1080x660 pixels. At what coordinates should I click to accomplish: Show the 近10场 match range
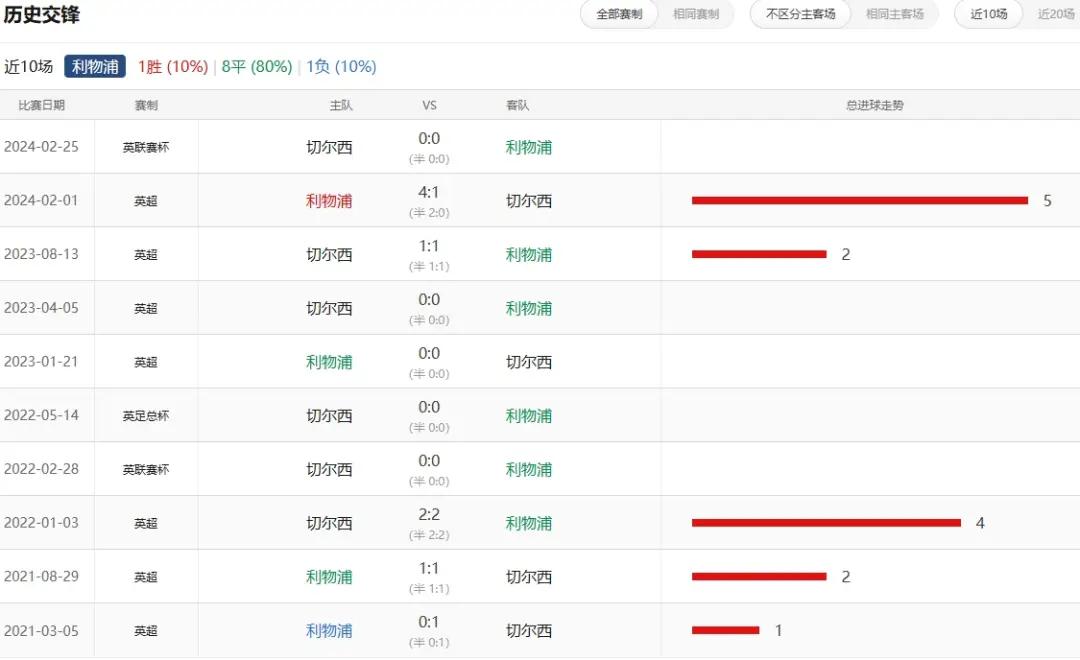[988, 14]
